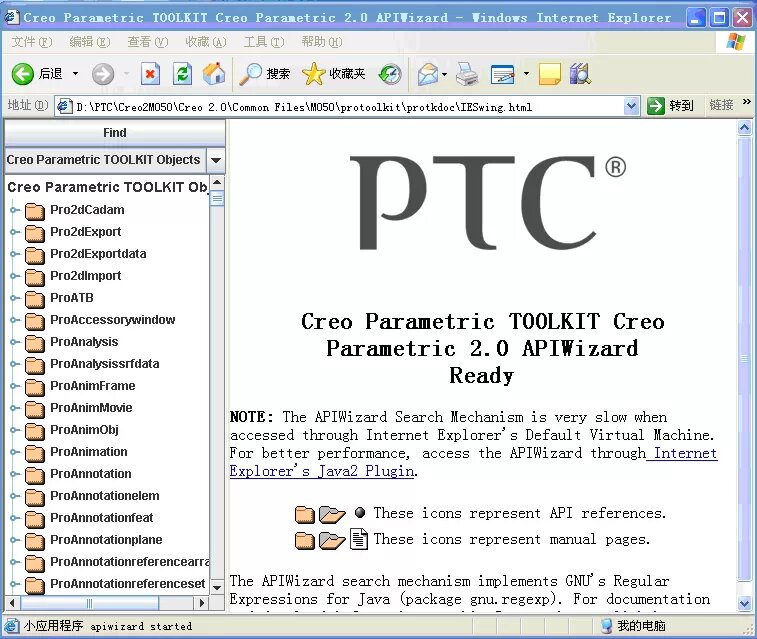Image resolution: width=757 pixels, height=639 pixels.
Task: Open the Mail toolbar icon
Action: pos(428,74)
